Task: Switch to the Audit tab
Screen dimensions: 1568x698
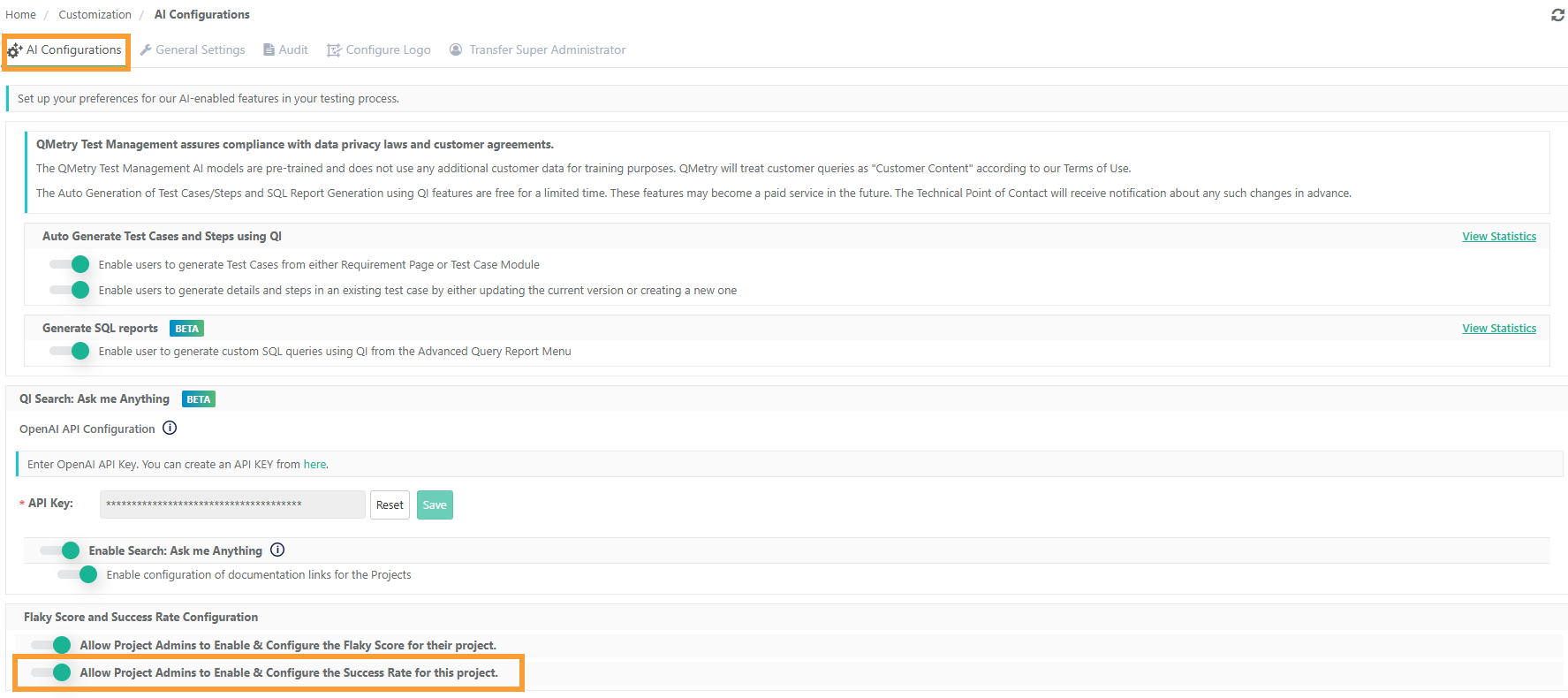Action: tap(285, 49)
